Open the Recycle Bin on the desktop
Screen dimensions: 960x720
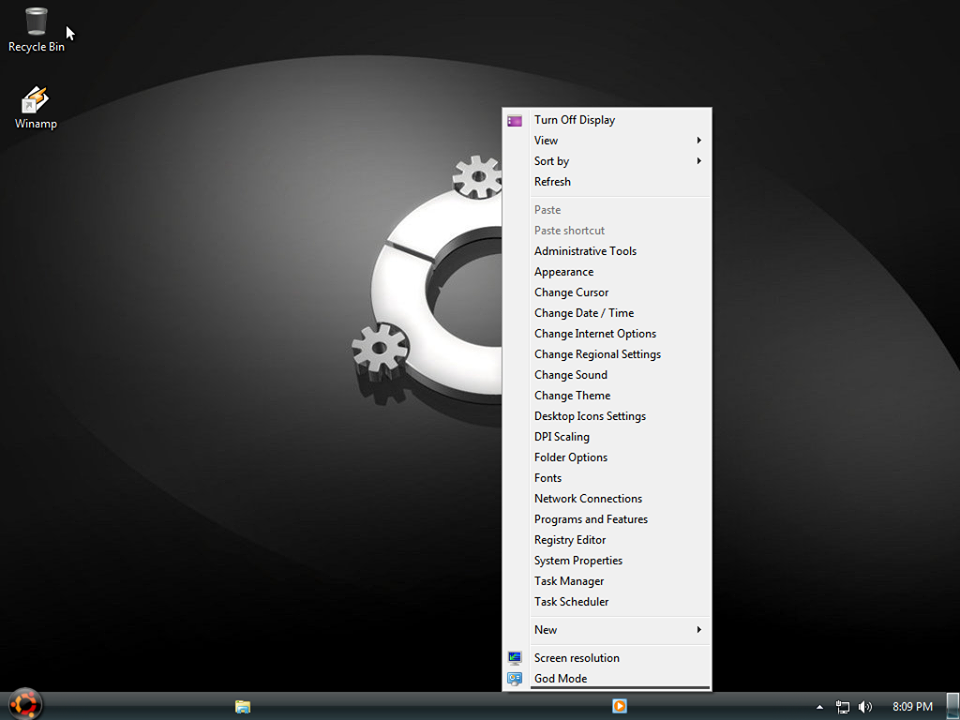36,20
